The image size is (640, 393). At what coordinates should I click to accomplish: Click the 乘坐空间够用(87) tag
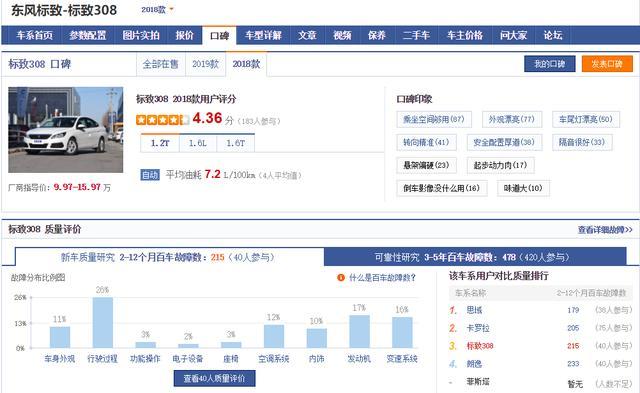[x=434, y=119]
